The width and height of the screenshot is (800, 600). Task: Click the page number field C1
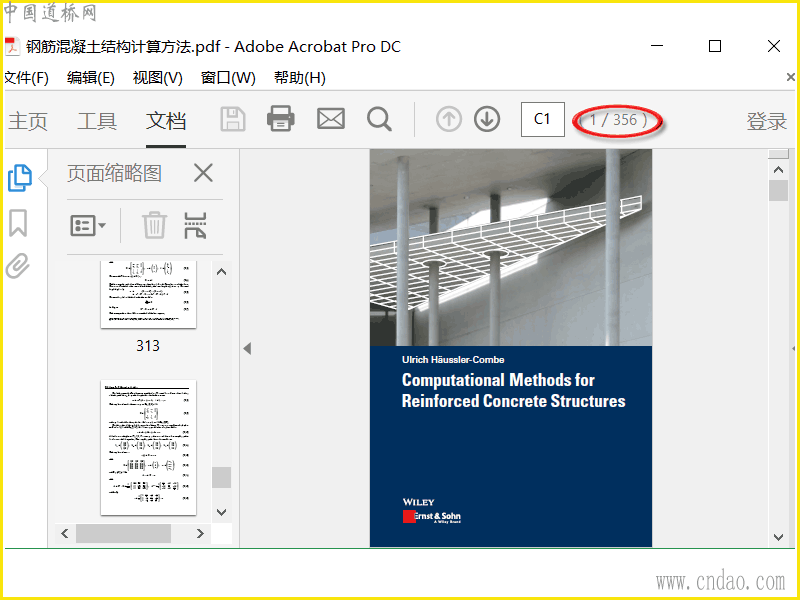point(543,119)
